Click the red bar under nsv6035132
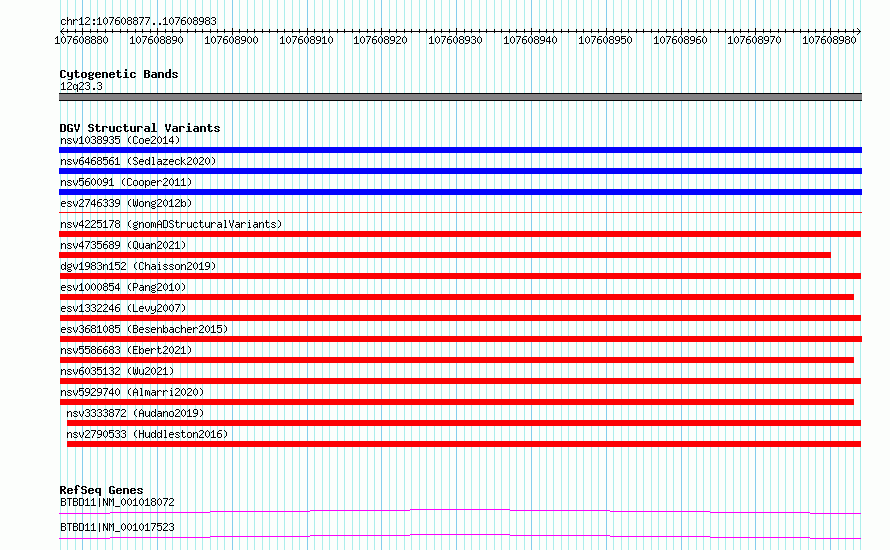This screenshot has width=890, height=550. pos(460,381)
